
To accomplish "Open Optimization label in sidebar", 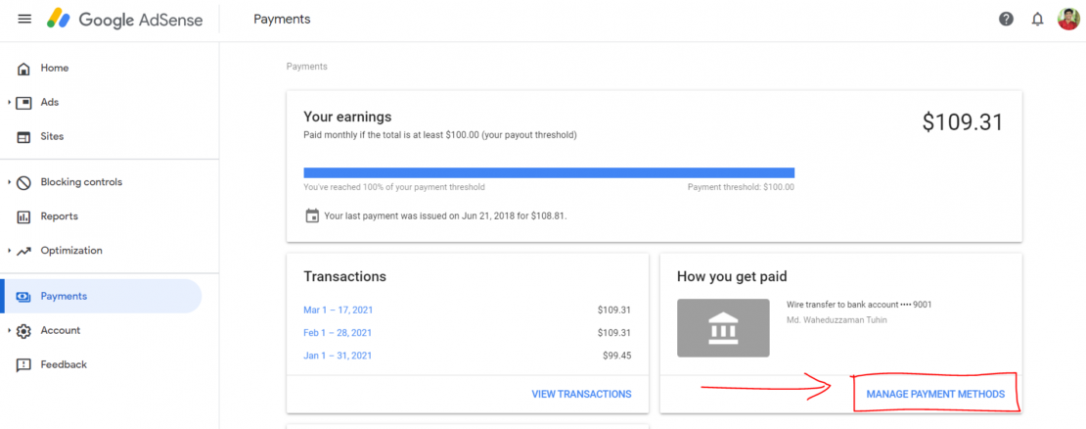I will pos(71,250).
